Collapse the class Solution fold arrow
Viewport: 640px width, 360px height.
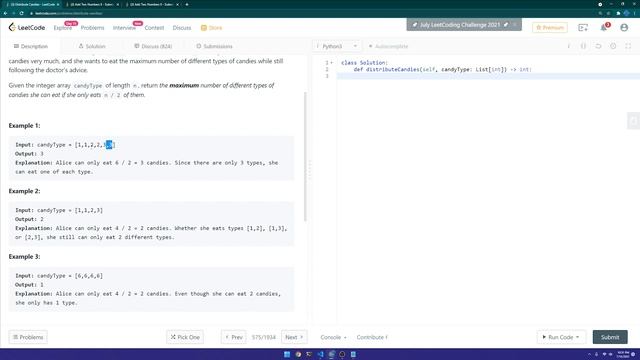331,63
